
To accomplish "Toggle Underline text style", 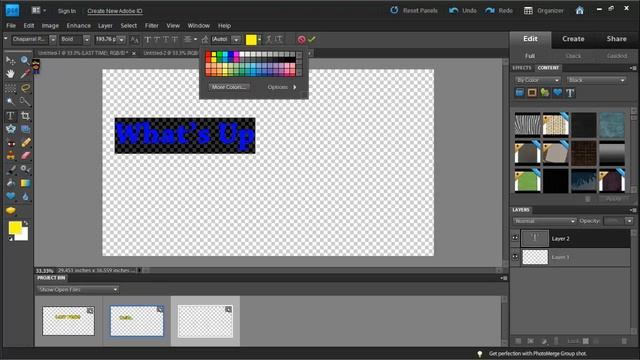I will click(166, 40).
